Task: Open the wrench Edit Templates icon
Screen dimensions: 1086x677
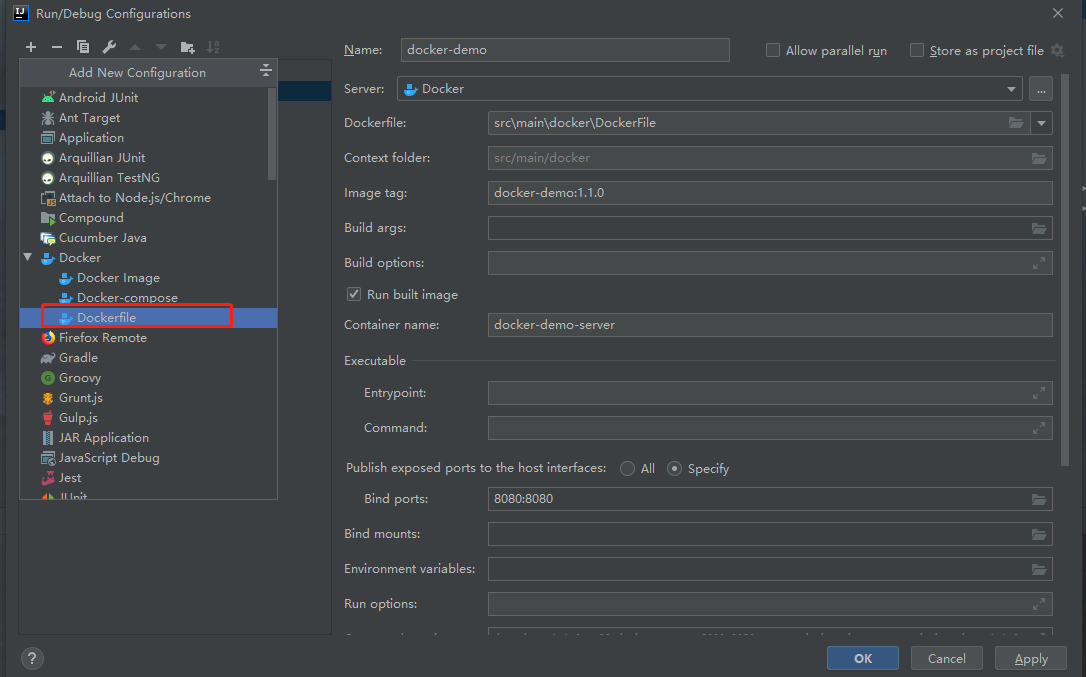Action: [109, 47]
